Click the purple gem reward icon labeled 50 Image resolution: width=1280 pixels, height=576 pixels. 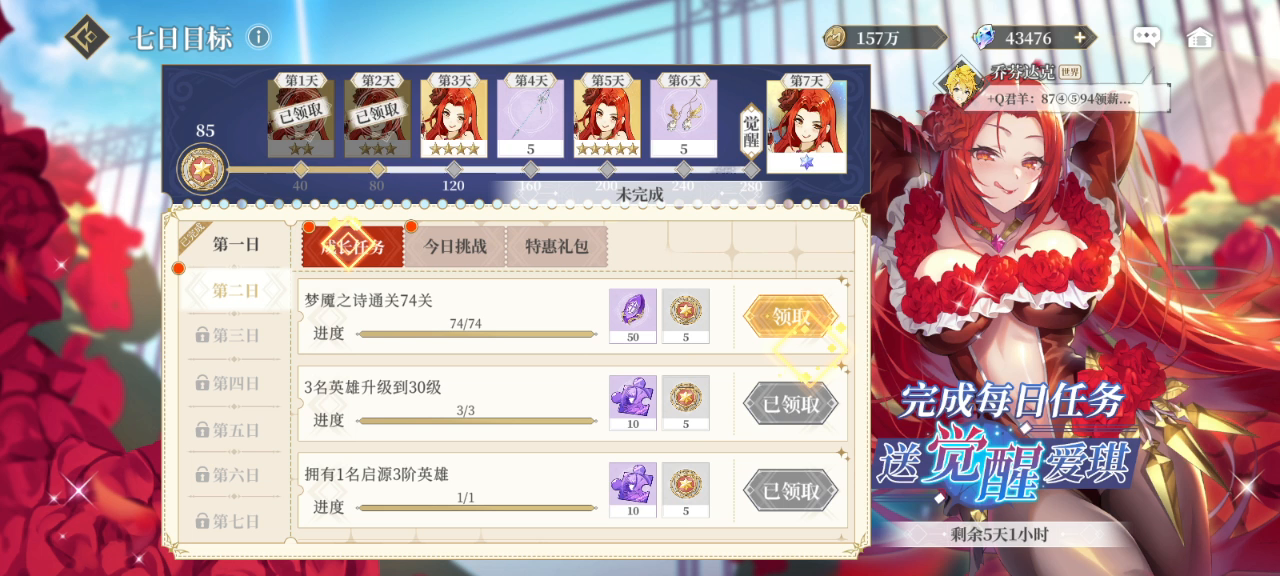[633, 316]
